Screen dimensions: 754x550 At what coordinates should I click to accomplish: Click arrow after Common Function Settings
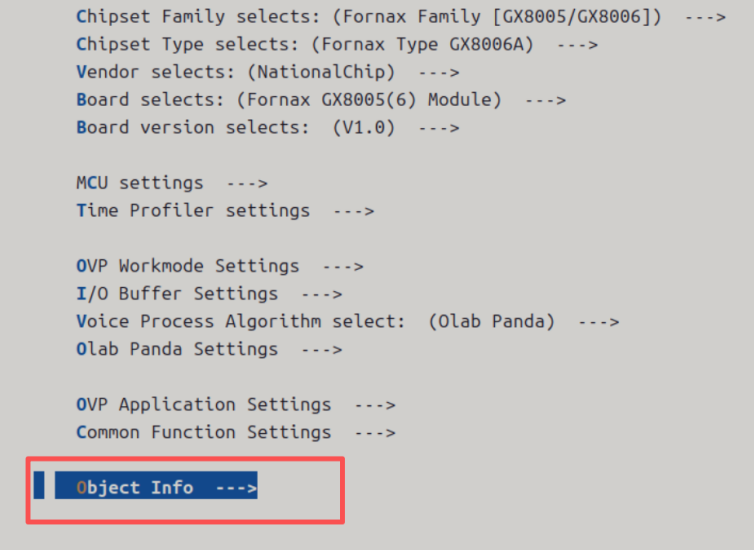(x=375, y=433)
